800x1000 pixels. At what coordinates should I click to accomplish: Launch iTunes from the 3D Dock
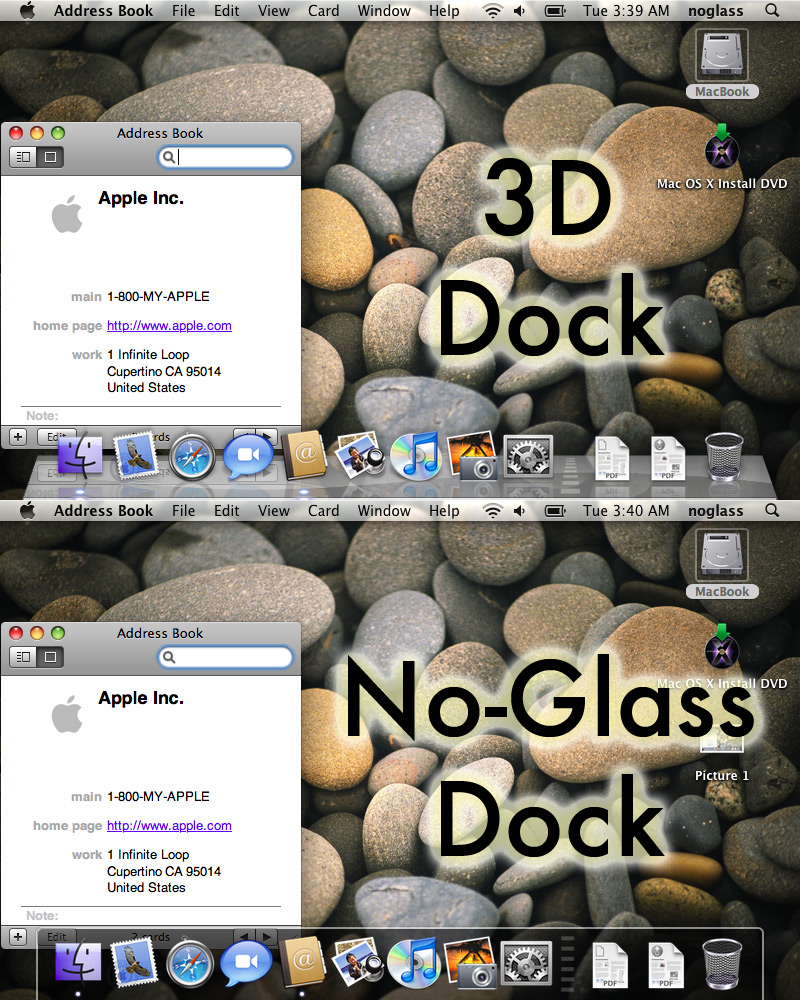(x=415, y=455)
